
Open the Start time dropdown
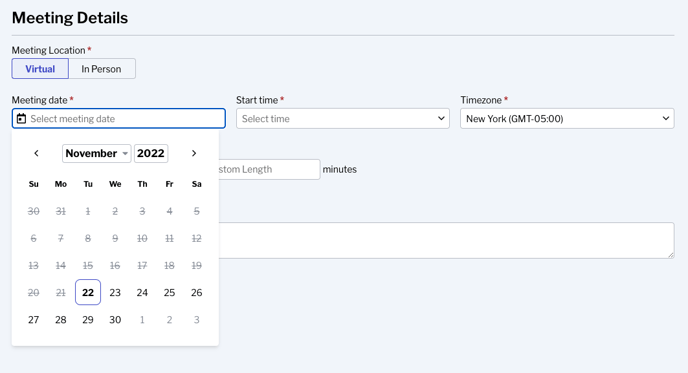[x=343, y=118]
